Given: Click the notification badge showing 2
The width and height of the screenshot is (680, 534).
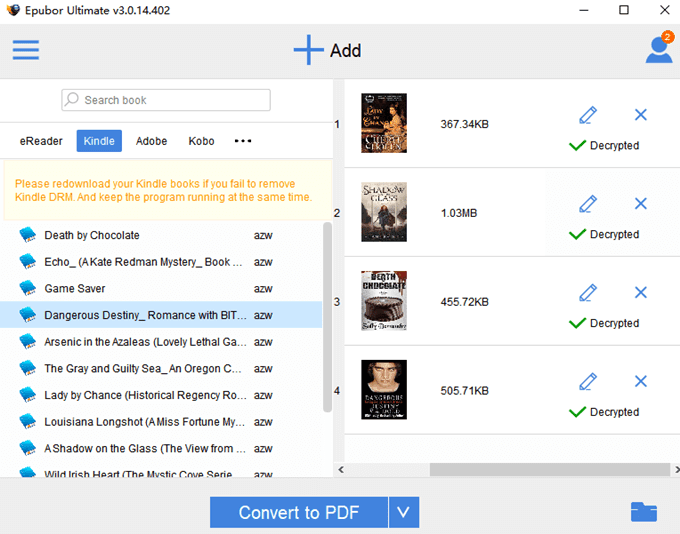Looking at the screenshot, I should point(667,37).
